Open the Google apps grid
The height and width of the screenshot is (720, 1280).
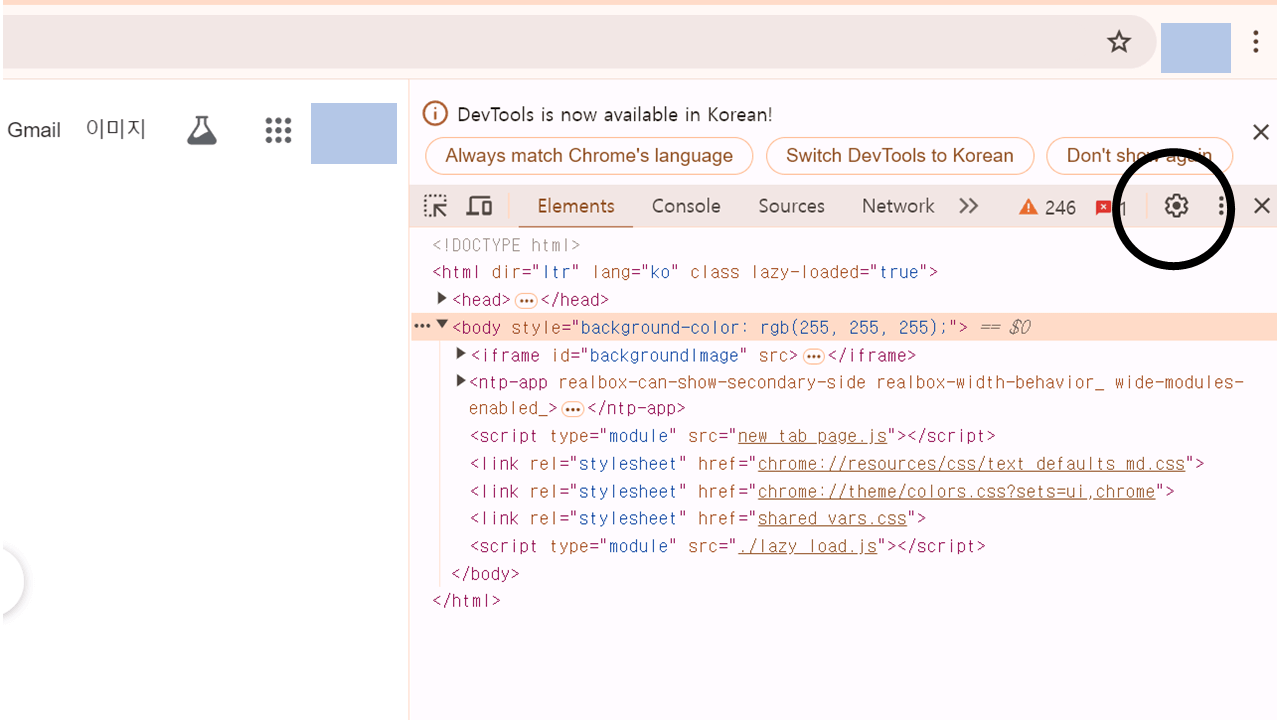pos(278,130)
